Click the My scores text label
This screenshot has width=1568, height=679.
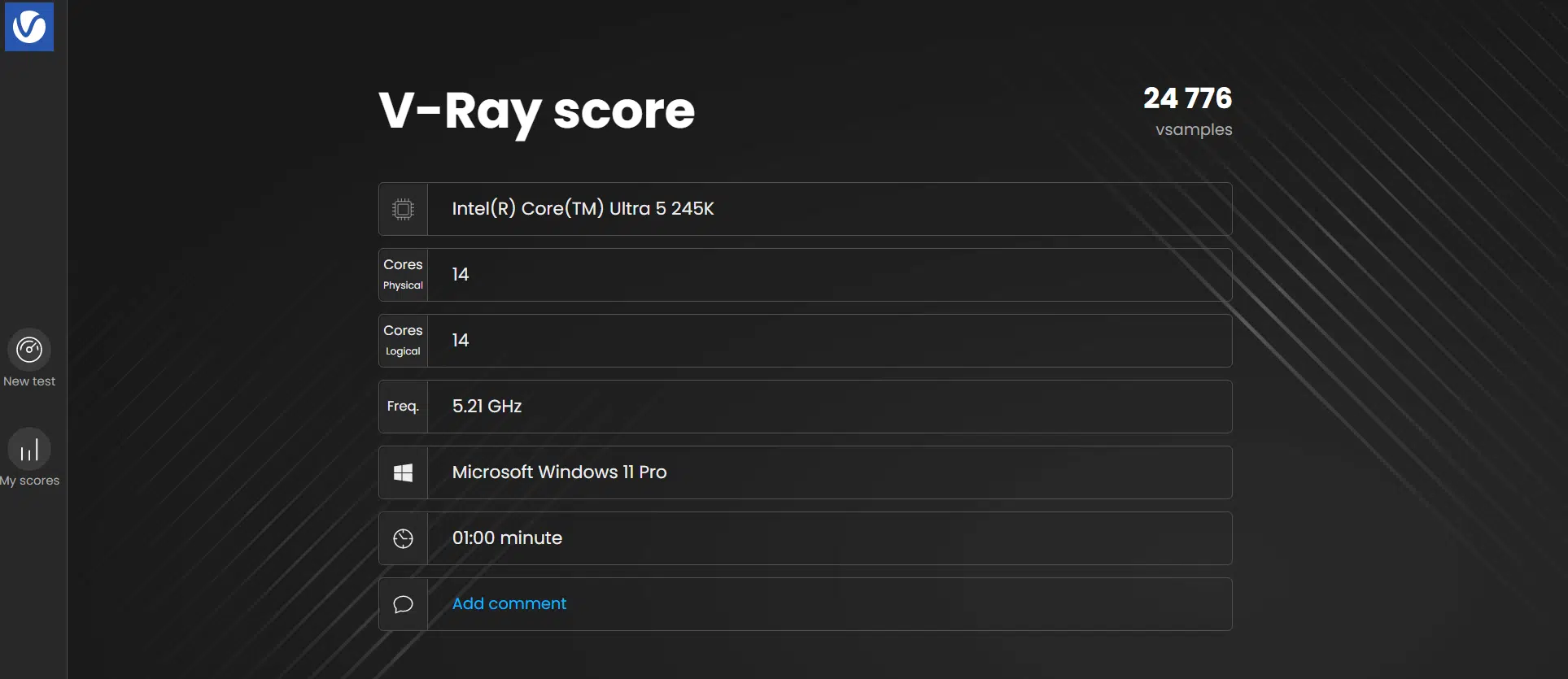30,481
